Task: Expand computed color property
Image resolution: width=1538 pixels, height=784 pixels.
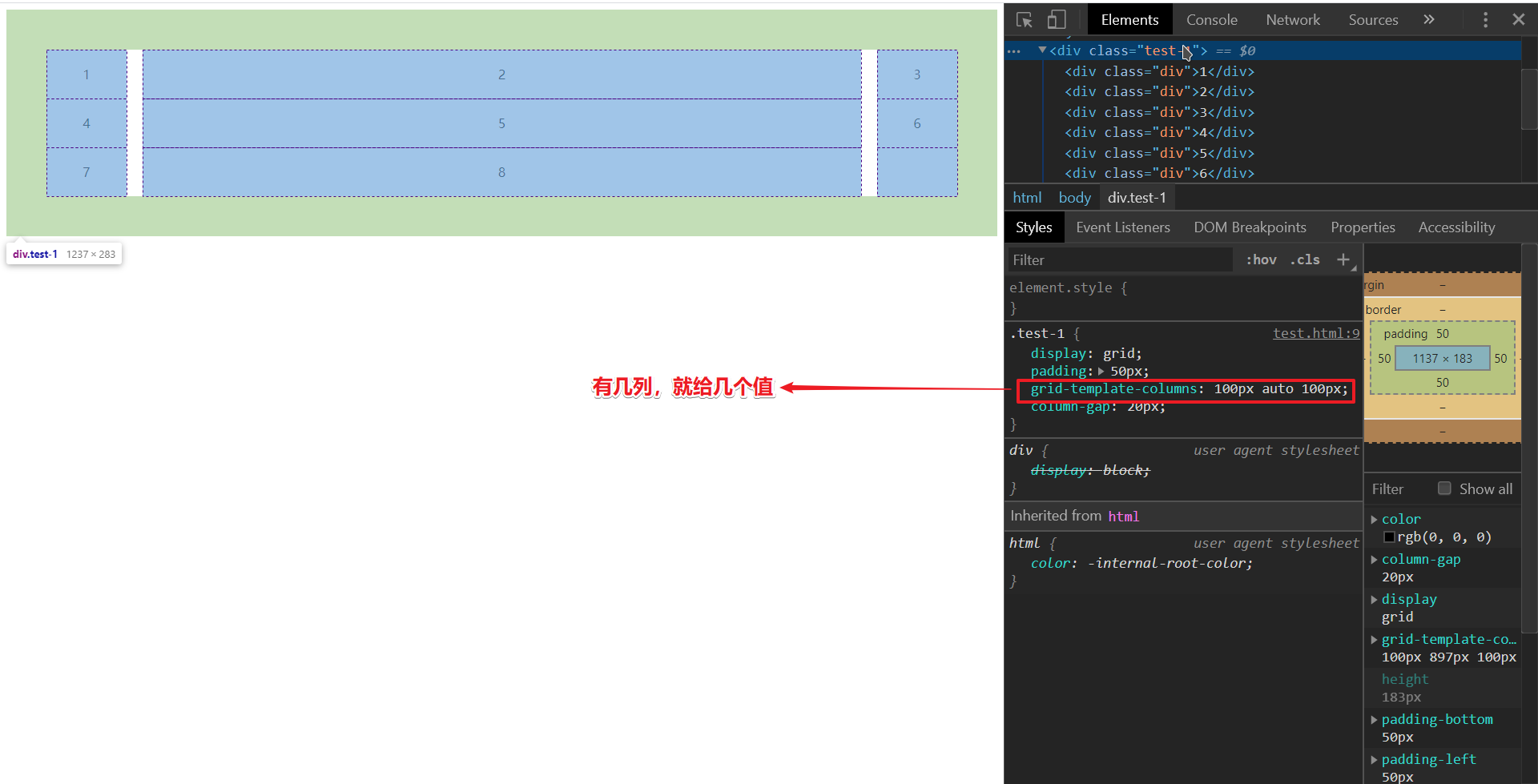Action: pyautogui.click(x=1374, y=520)
